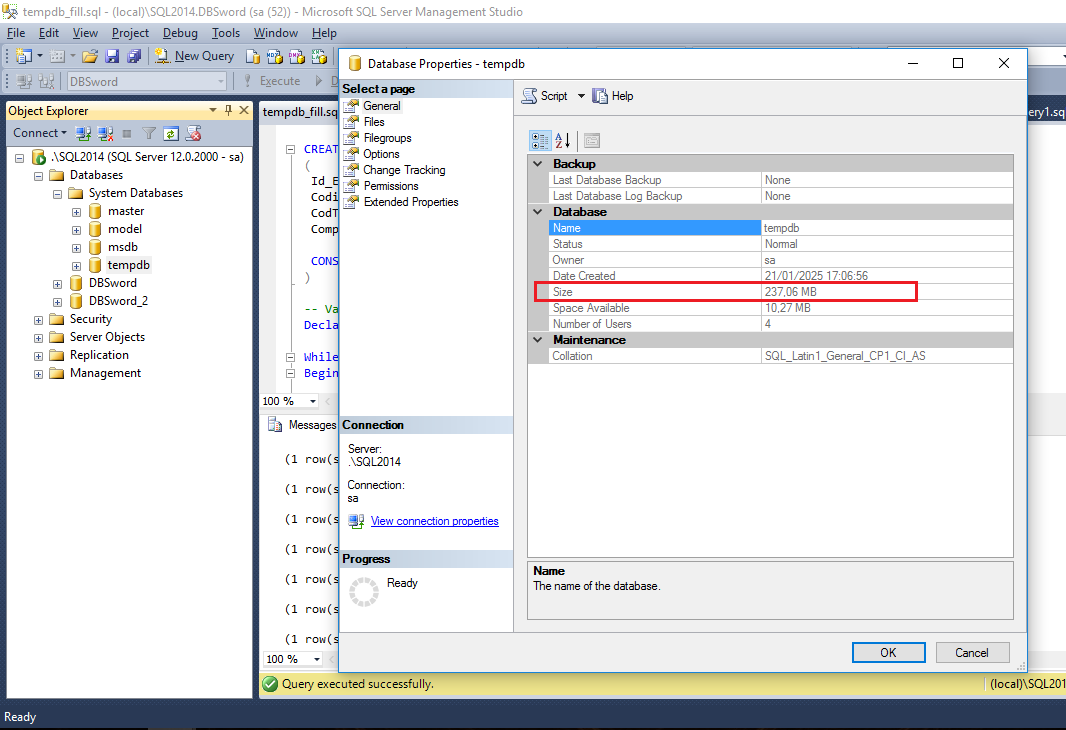This screenshot has width=1066, height=730.
Task: Select the tempdb database in Object Explorer
Action: pos(128,265)
